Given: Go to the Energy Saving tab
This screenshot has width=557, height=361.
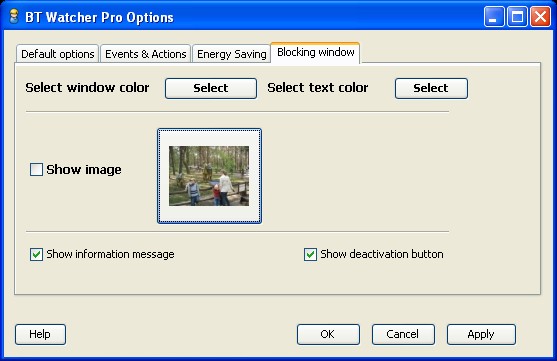Looking at the screenshot, I should 232,54.
